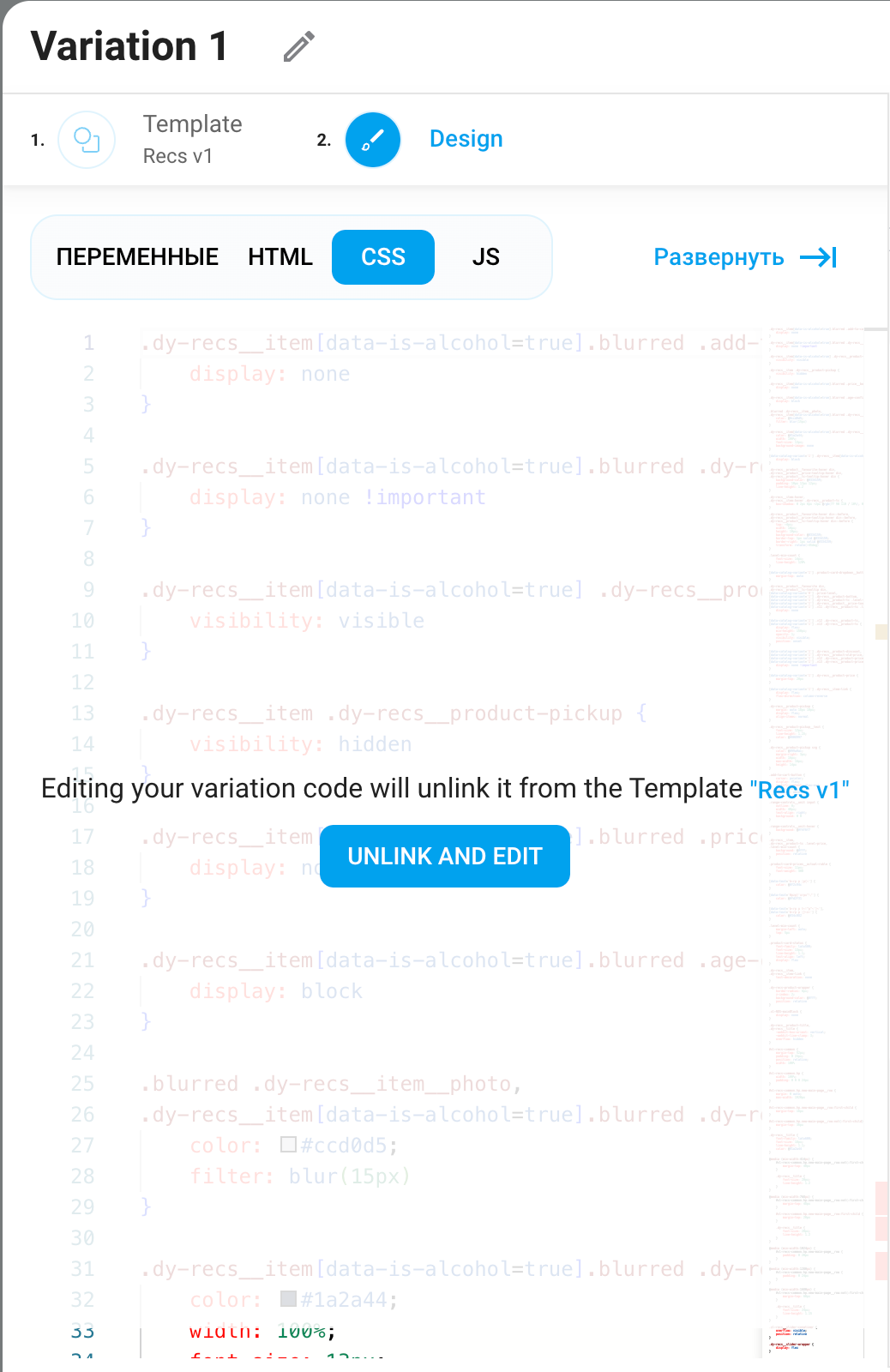Open the "Recs v1" template link
The width and height of the screenshot is (890, 1372).
(x=799, y=790)
